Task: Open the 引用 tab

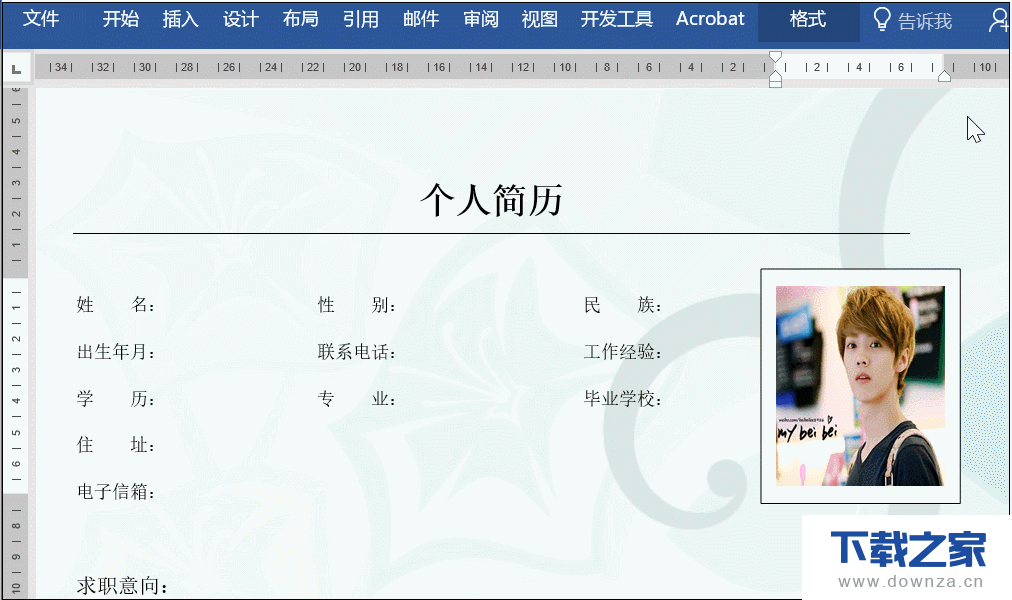Action: 361,19
